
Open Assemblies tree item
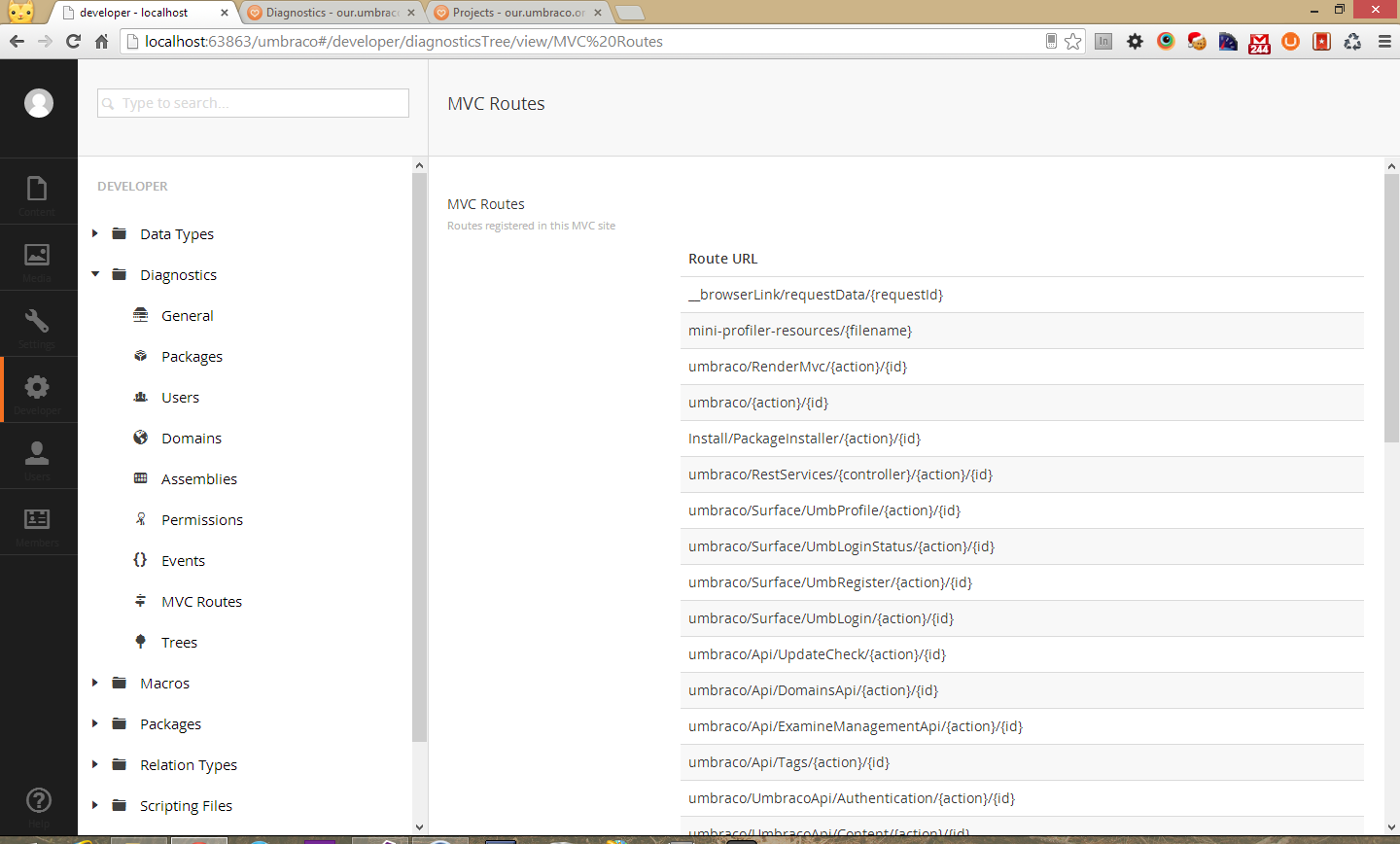tap(199, 479)
